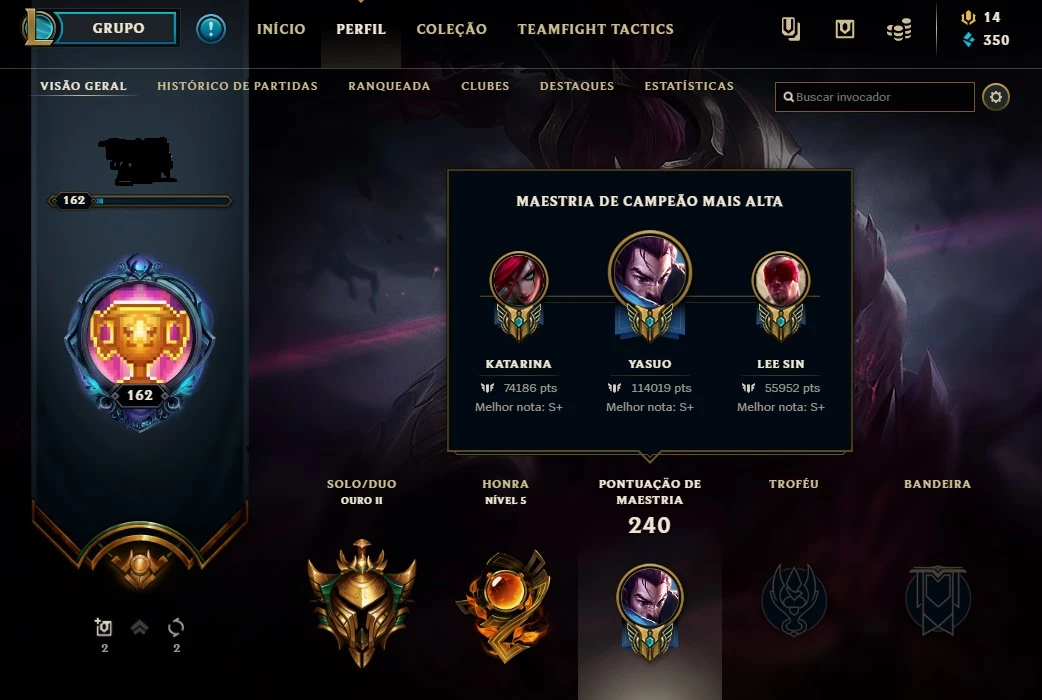Click the reroll refresh icon under the banner
Screen dimensions: 1042x700
pyautogui.click(x=176, y=627)
